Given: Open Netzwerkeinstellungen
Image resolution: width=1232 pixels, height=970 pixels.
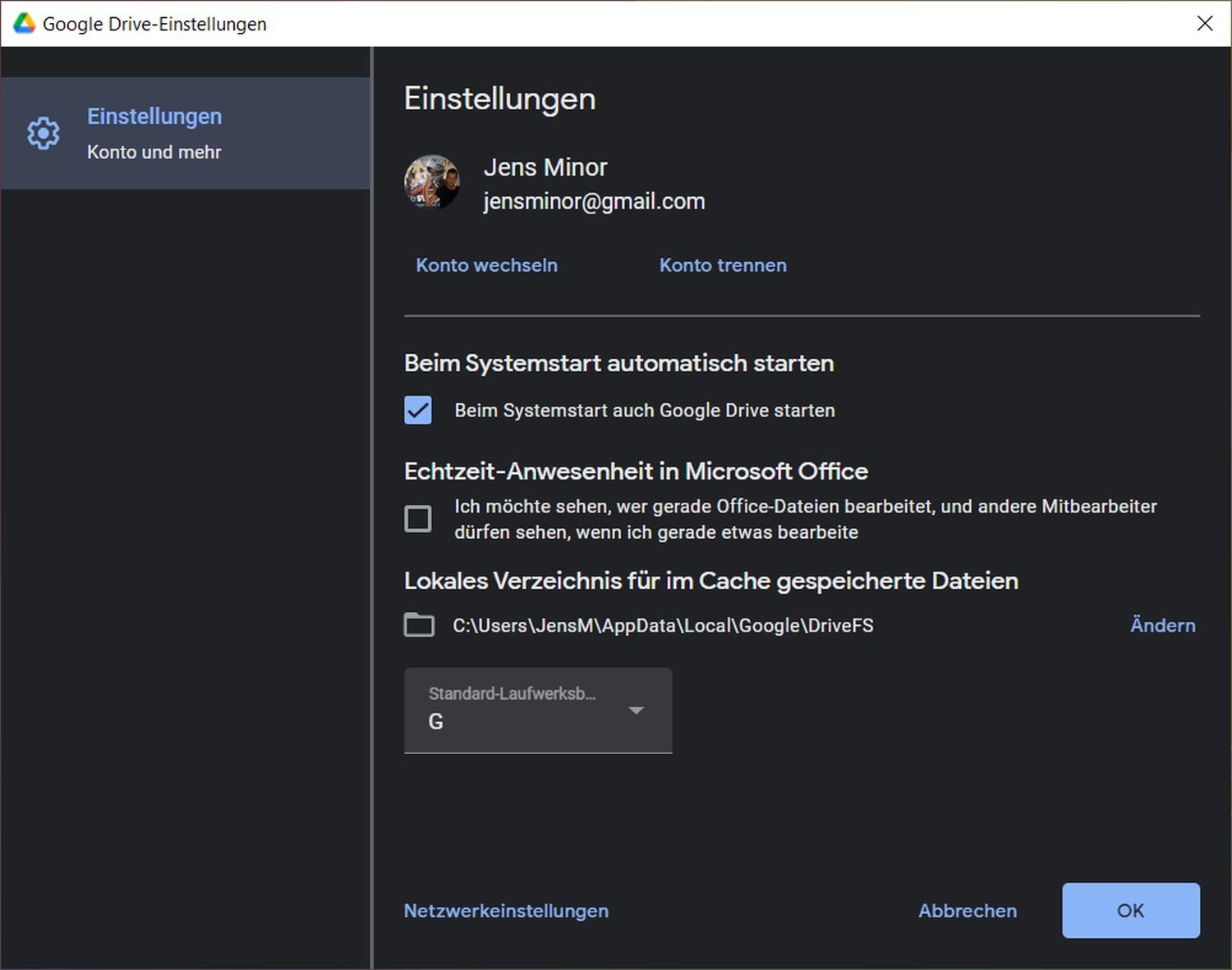Looking at the screenshot, I should [506, 911].
